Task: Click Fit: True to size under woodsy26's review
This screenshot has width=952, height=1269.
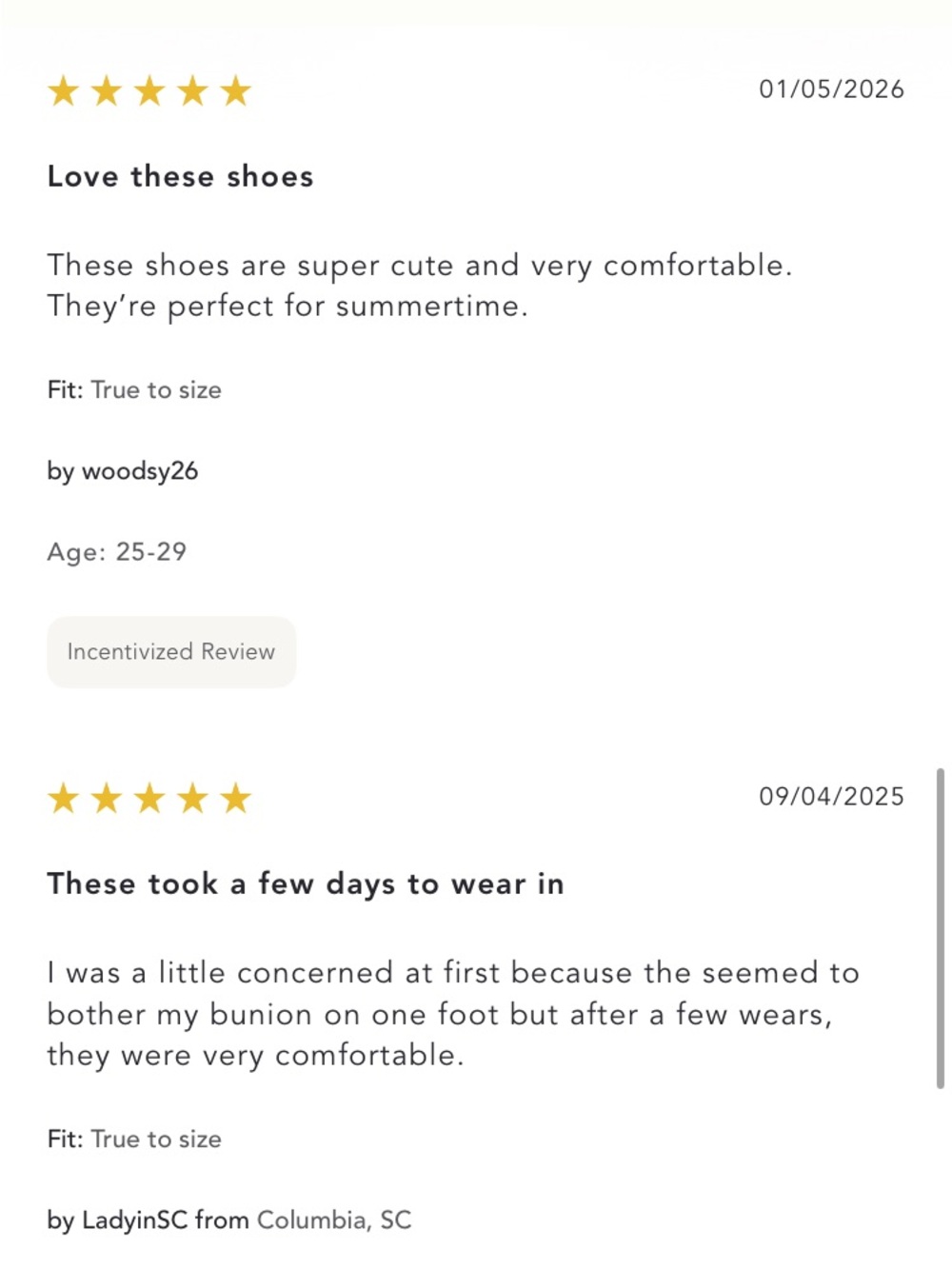Action: click(x=134, y=390)
